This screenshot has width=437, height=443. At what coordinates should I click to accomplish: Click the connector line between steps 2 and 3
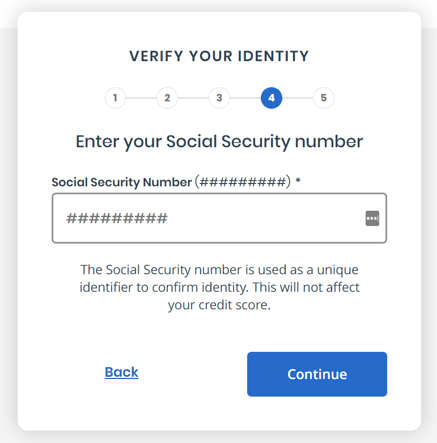coord(193,98)
